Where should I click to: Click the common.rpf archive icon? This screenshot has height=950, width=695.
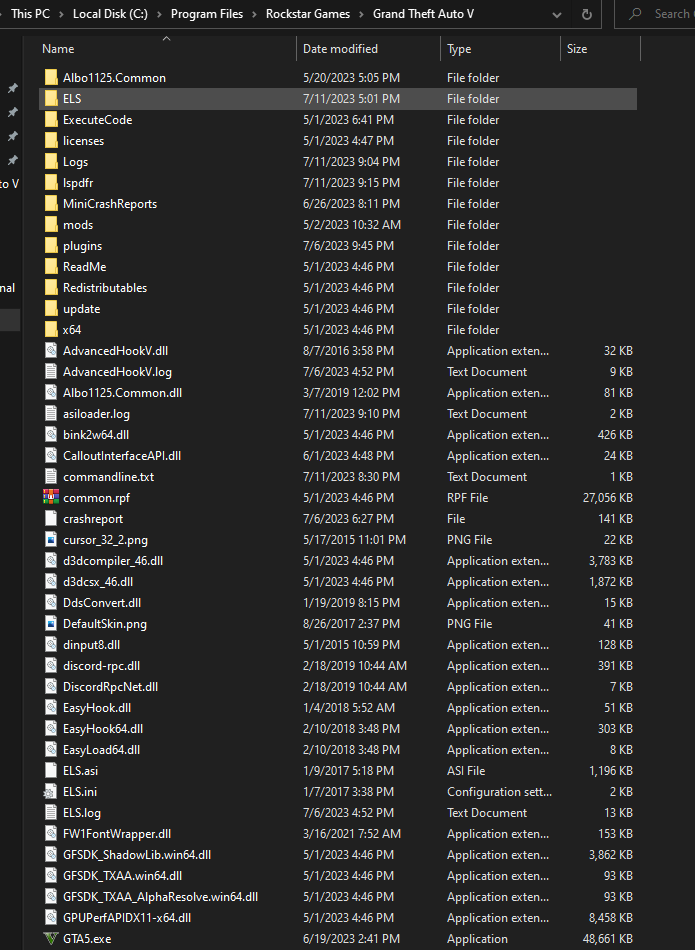[52, 497]
